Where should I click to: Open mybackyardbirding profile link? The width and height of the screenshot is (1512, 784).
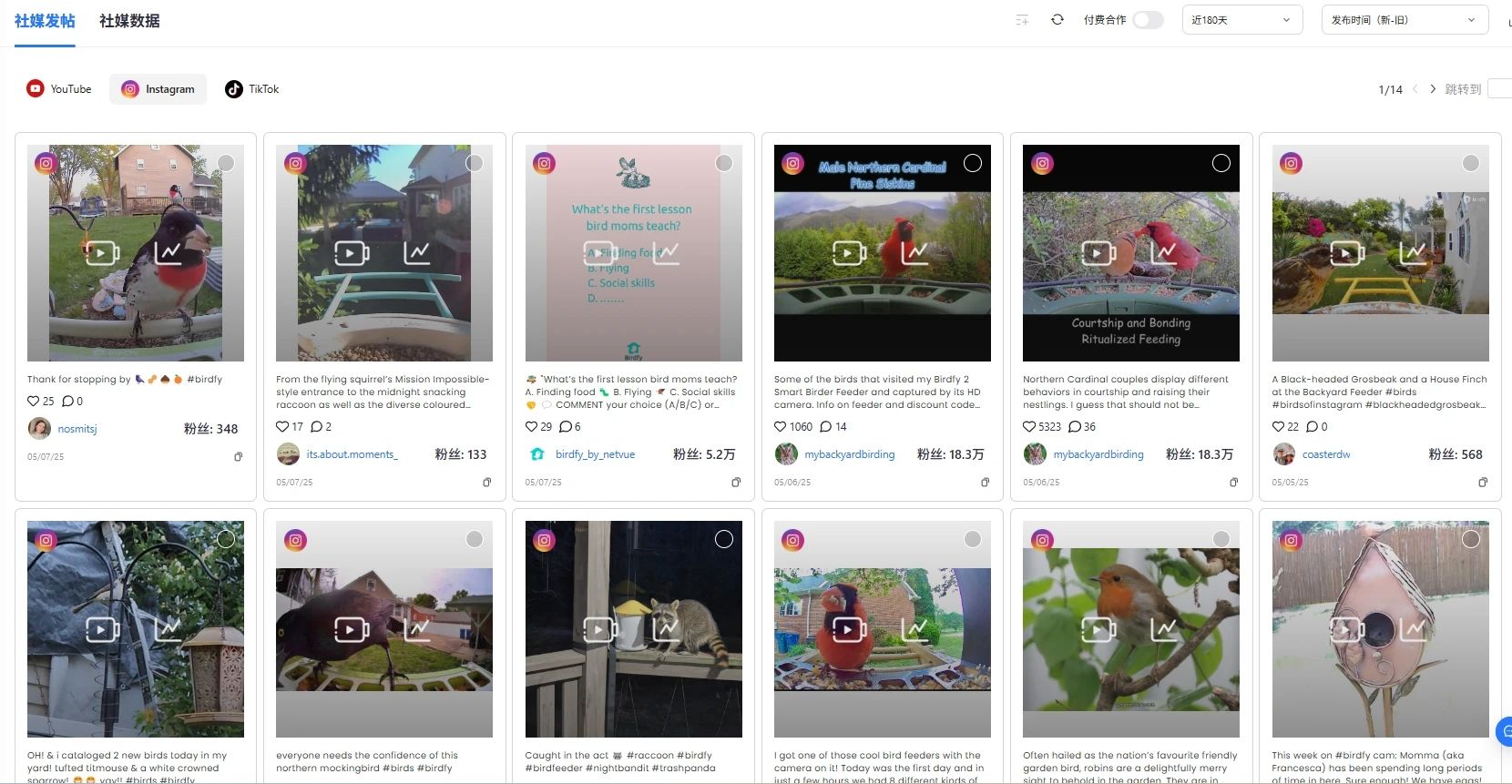(849, 454)
